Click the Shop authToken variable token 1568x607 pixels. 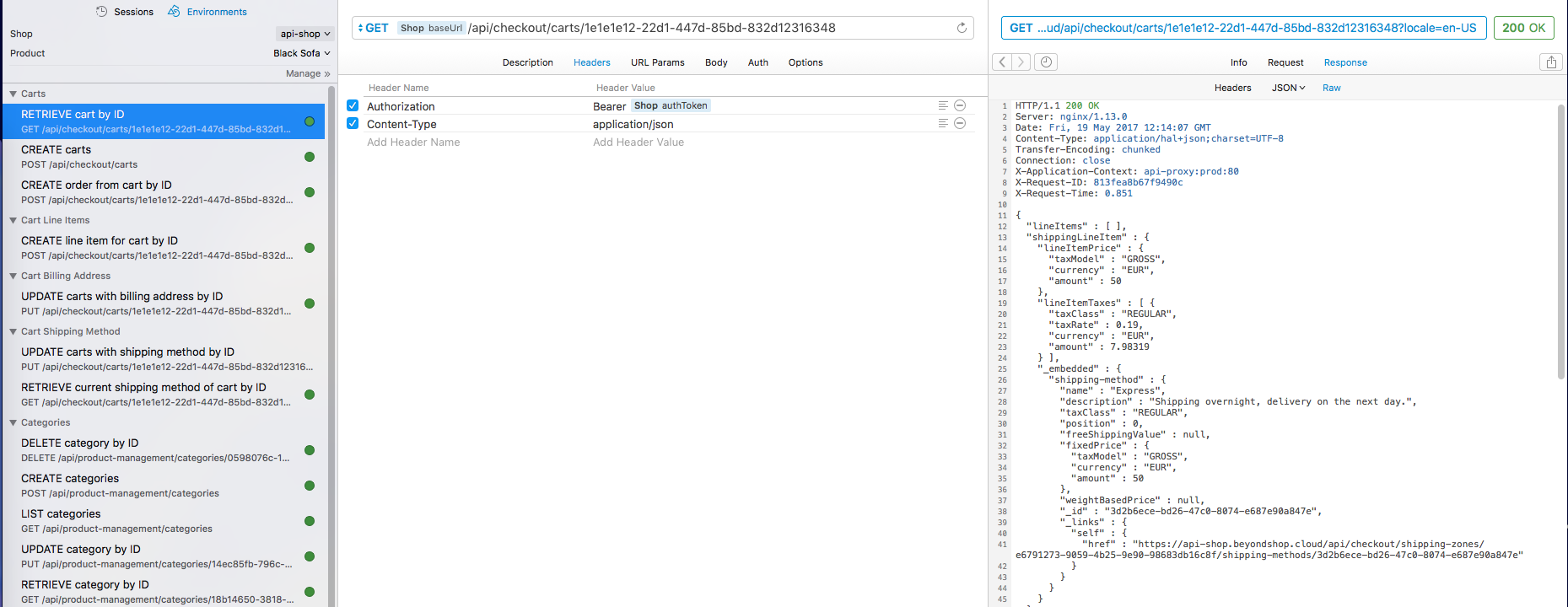pos(671,105)
